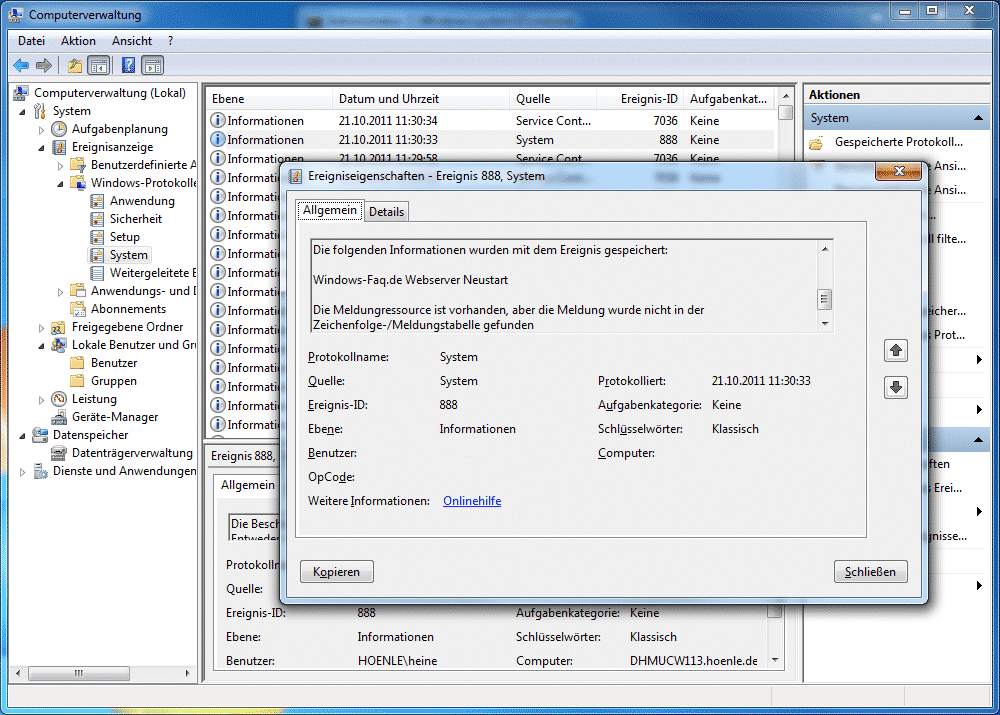
Task: Click the Help question mark toolbar icon
Action: click(128, 65)
